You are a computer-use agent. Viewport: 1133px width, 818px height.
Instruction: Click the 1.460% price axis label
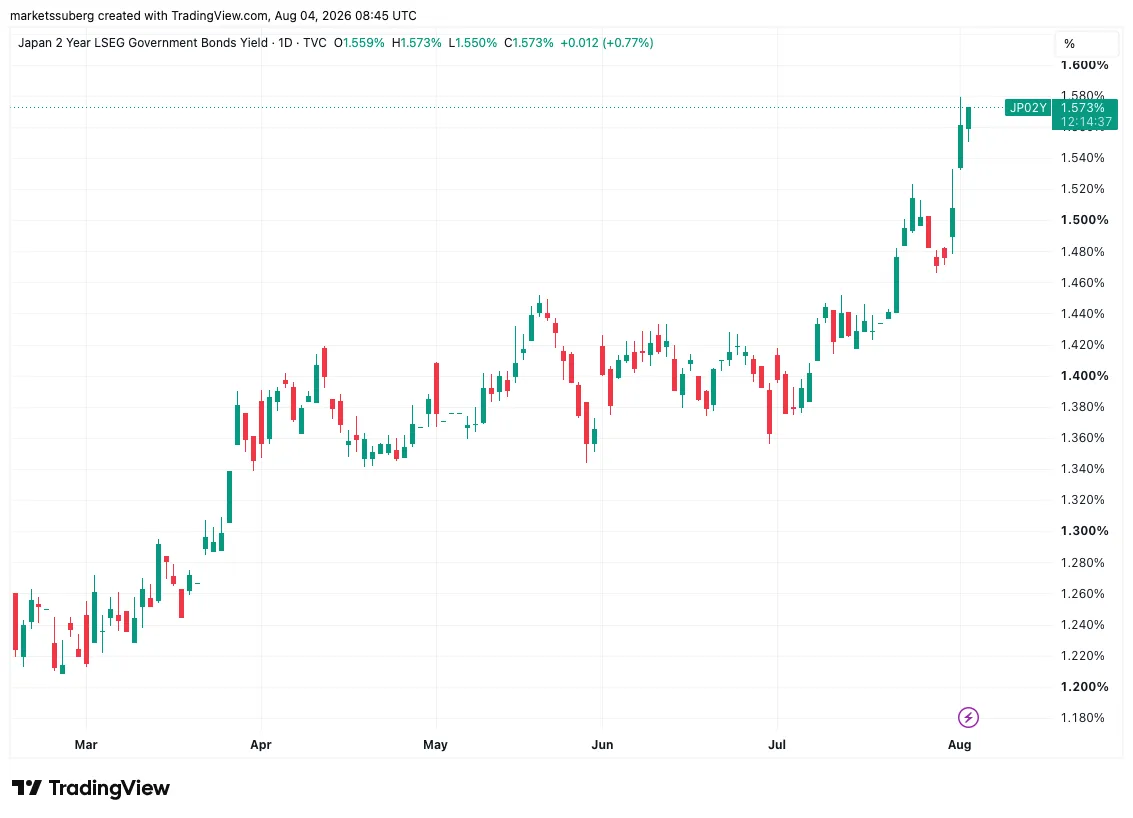click(x=1082, y=283)
